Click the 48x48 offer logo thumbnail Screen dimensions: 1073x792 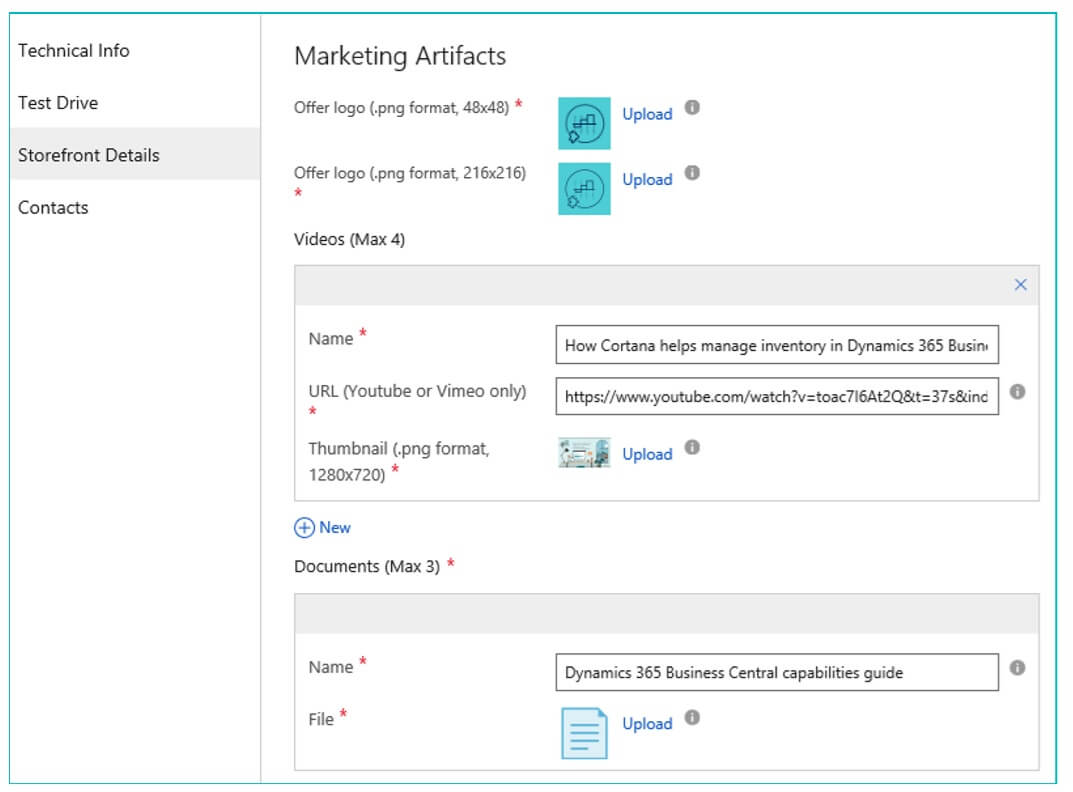click(x=584, y=123)
